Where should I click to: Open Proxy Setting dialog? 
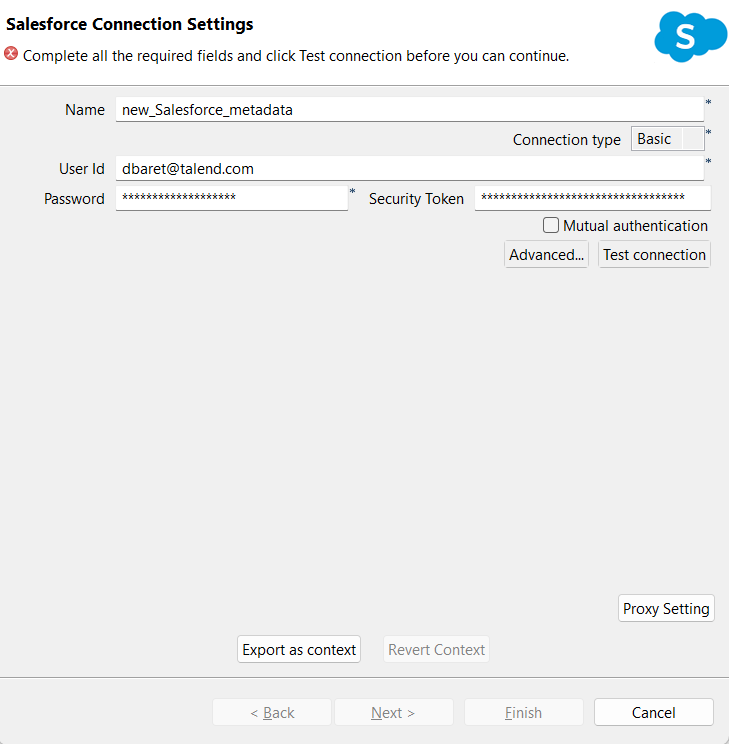(x=666, y=608)
